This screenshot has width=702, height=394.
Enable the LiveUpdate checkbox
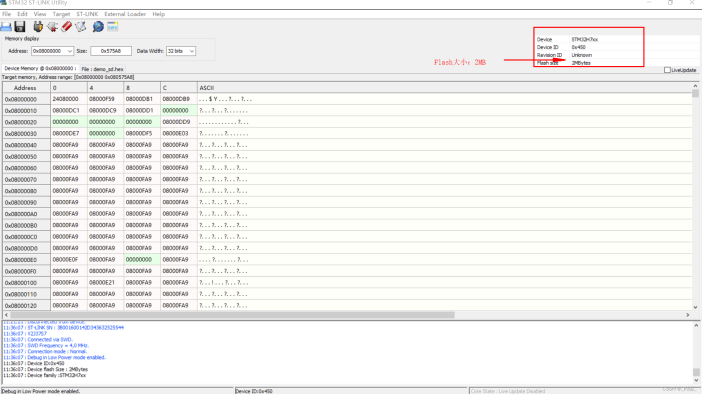(x=668, y=70)
